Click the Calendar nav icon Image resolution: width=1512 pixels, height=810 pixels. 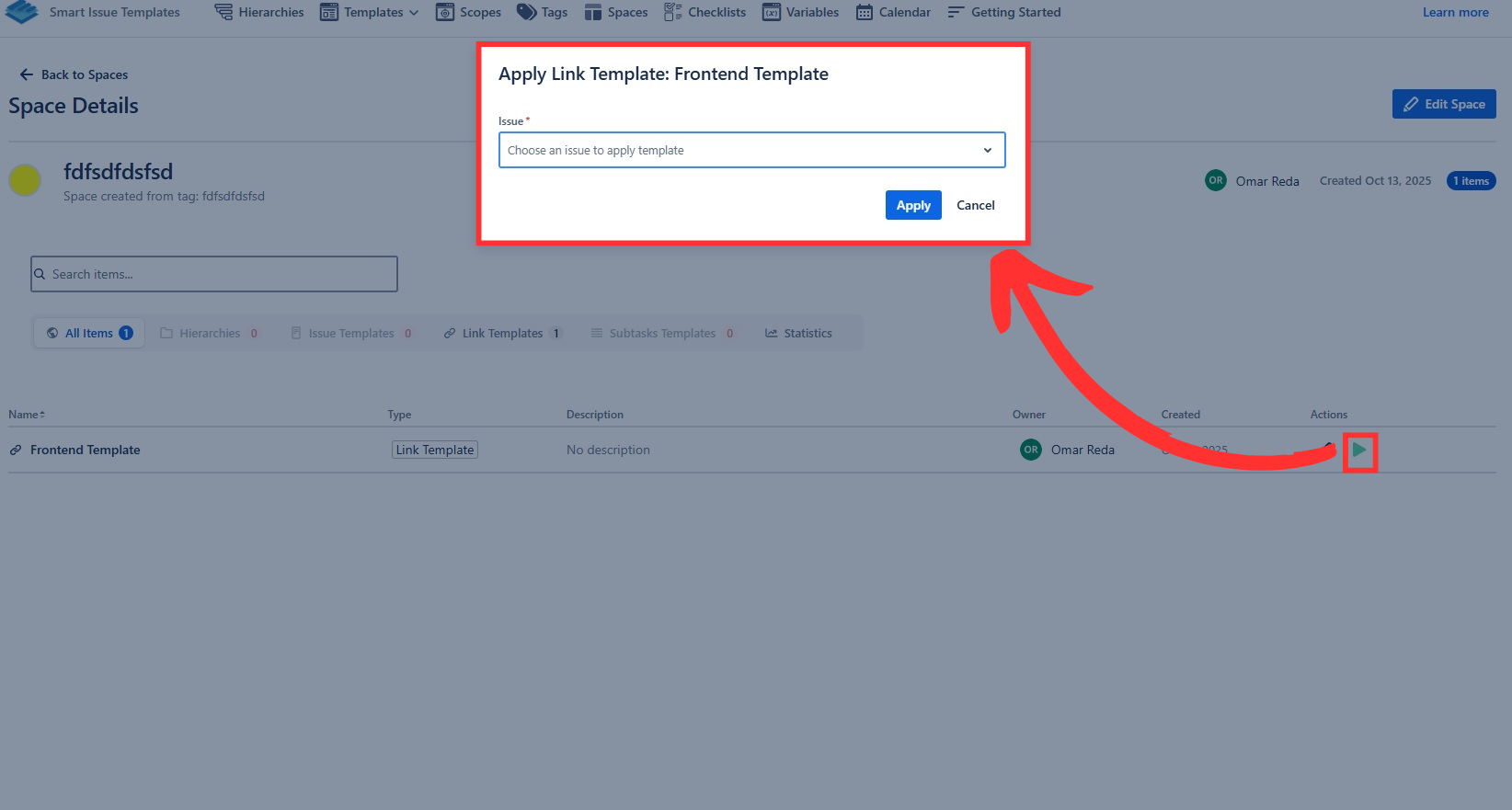tap(865, 12)
